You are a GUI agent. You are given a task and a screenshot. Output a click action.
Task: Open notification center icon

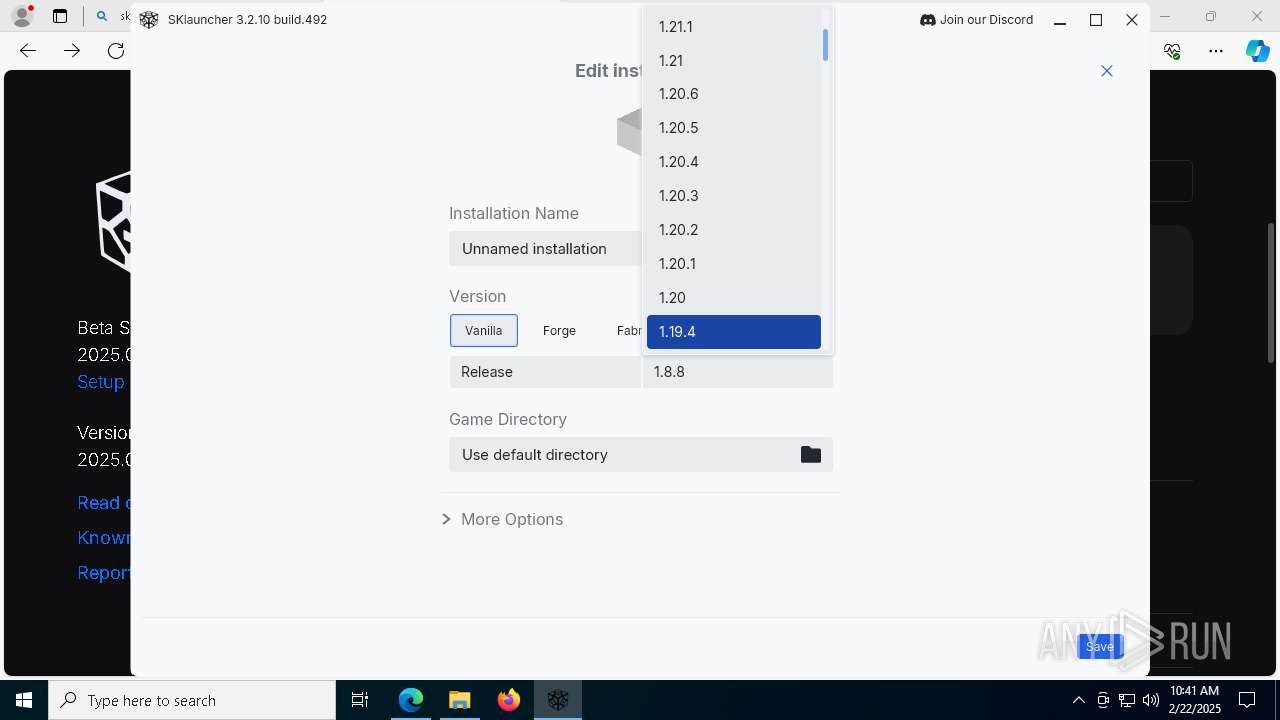pyautogui.click(x=1247, y=700)
